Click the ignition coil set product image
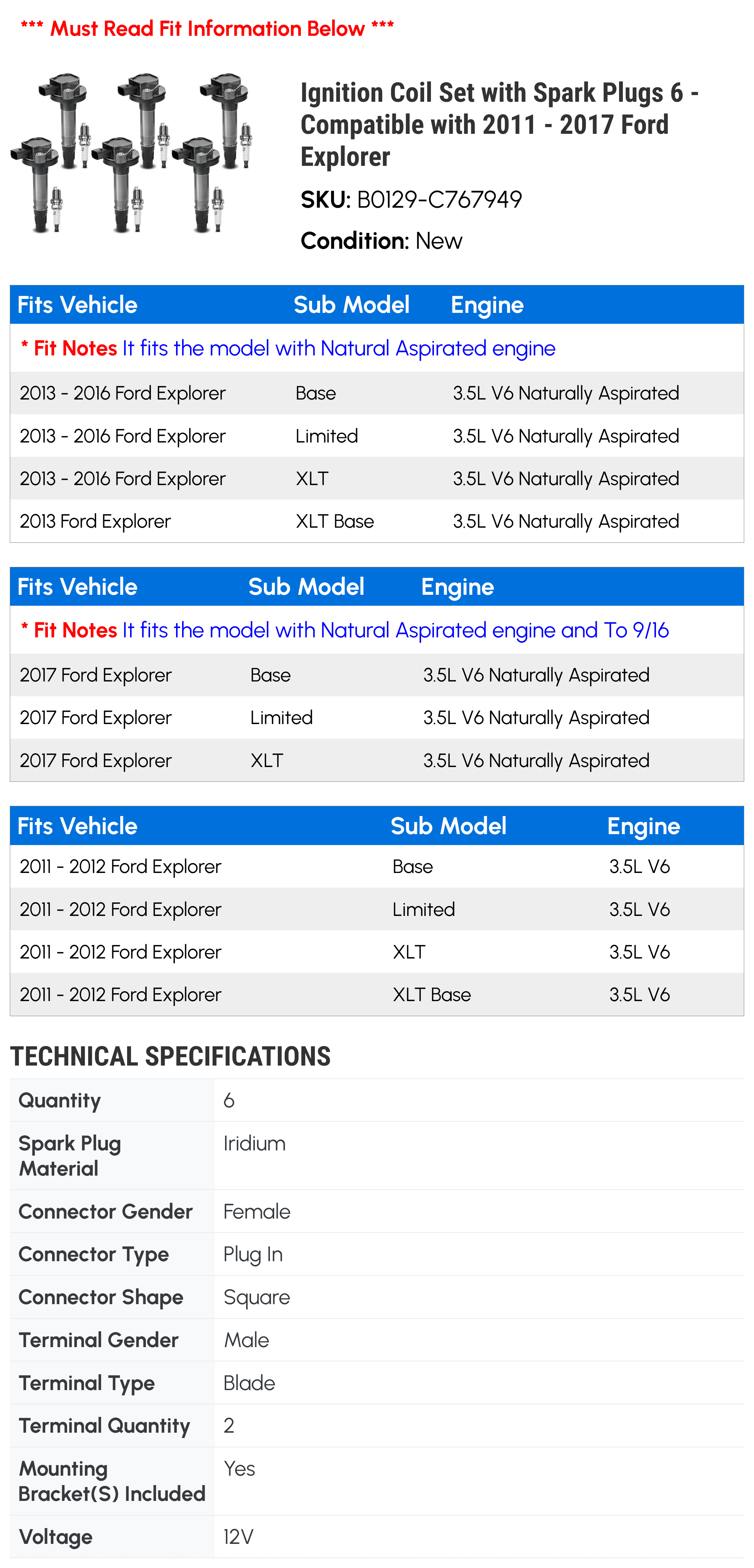This screenshot has width=754, height=1568. coord(131,153)
